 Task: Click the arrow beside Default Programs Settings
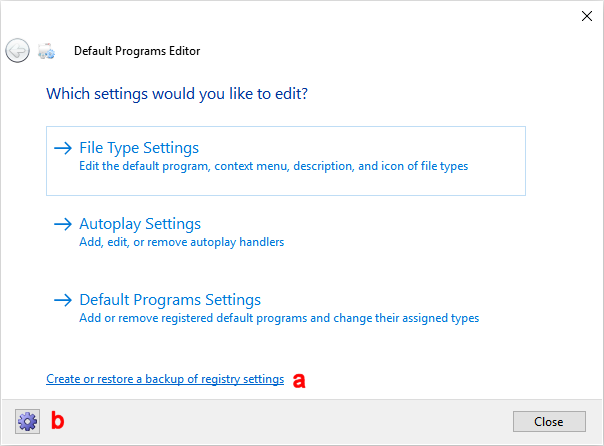(x=63, y=300)
